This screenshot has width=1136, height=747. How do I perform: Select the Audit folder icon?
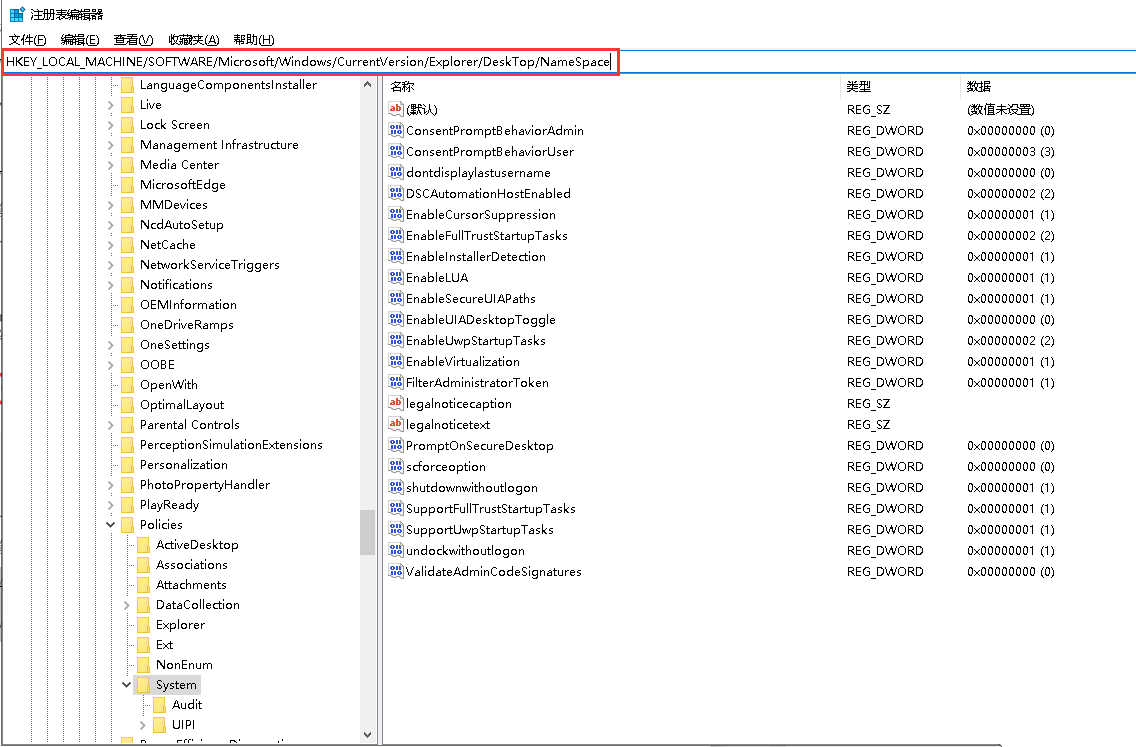159,705
